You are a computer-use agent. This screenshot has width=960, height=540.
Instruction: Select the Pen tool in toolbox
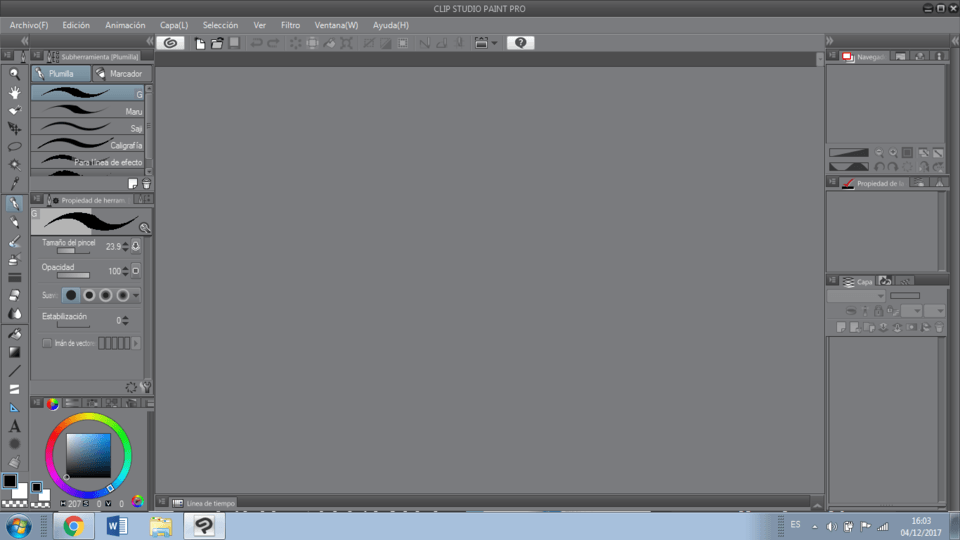click(14, 203)
